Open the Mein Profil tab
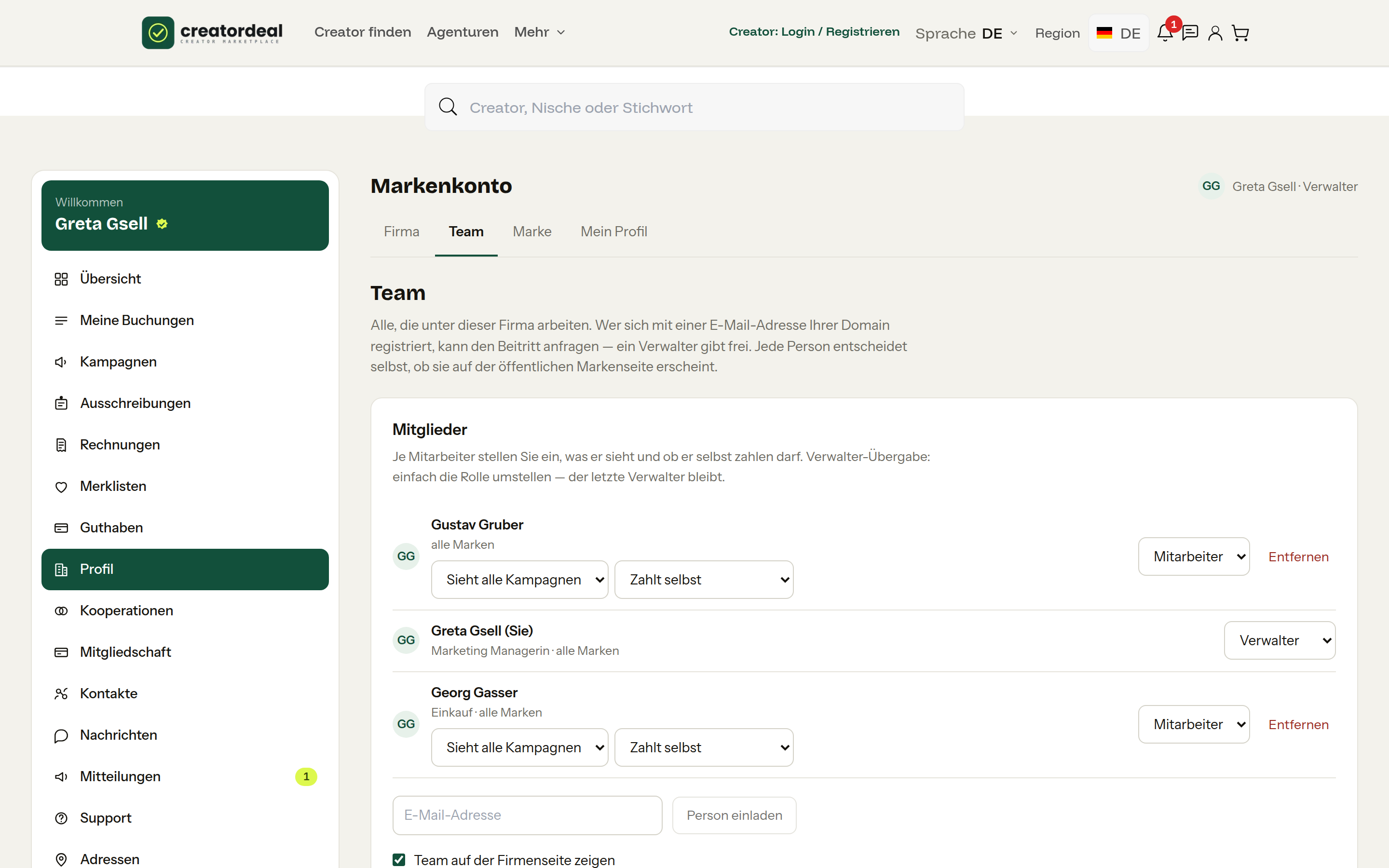 (613, 231)
